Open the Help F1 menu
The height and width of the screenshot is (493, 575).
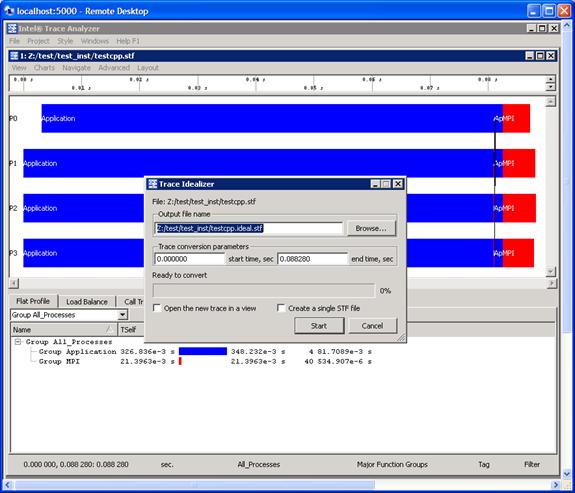click(128, 41)
